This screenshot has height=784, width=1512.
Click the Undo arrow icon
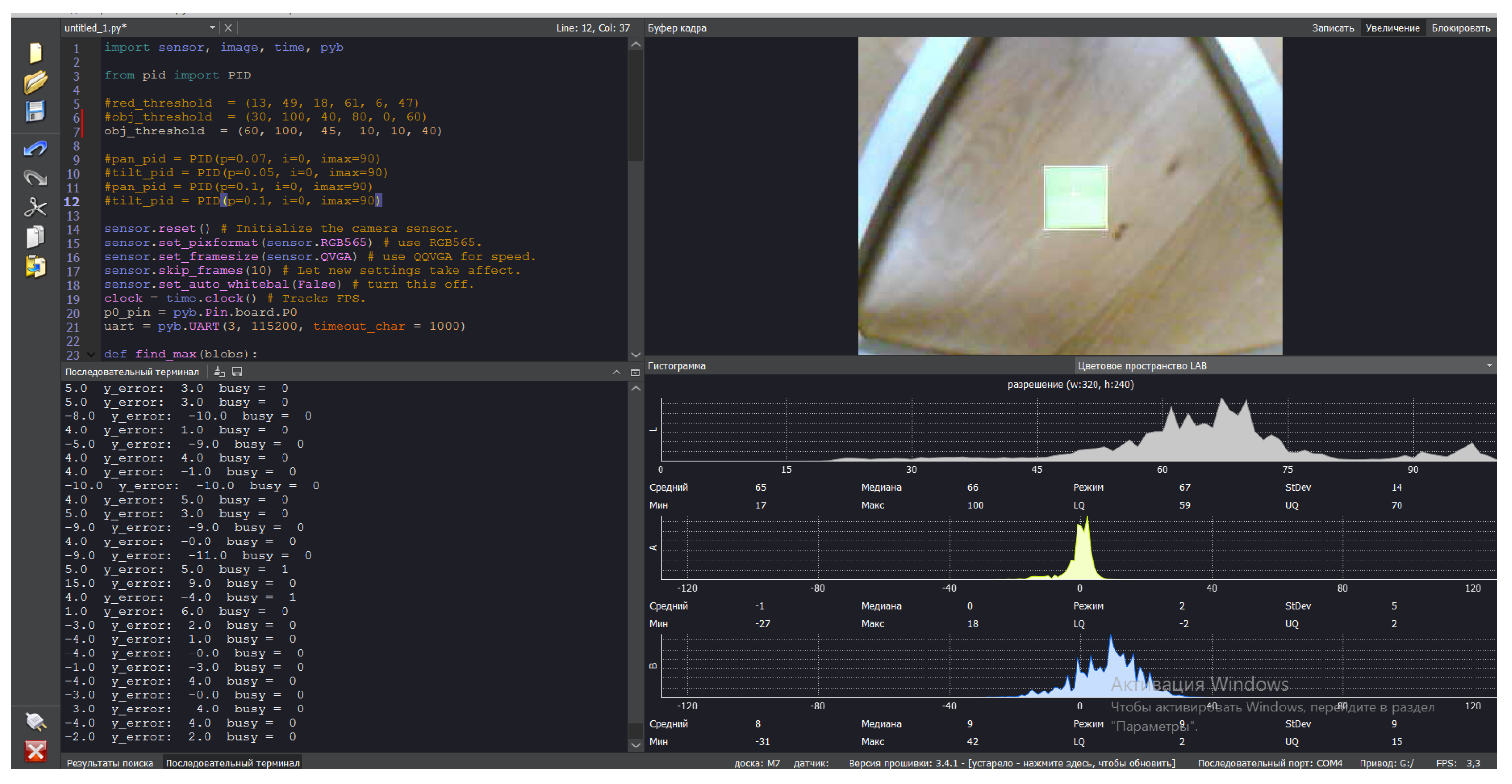35,149
